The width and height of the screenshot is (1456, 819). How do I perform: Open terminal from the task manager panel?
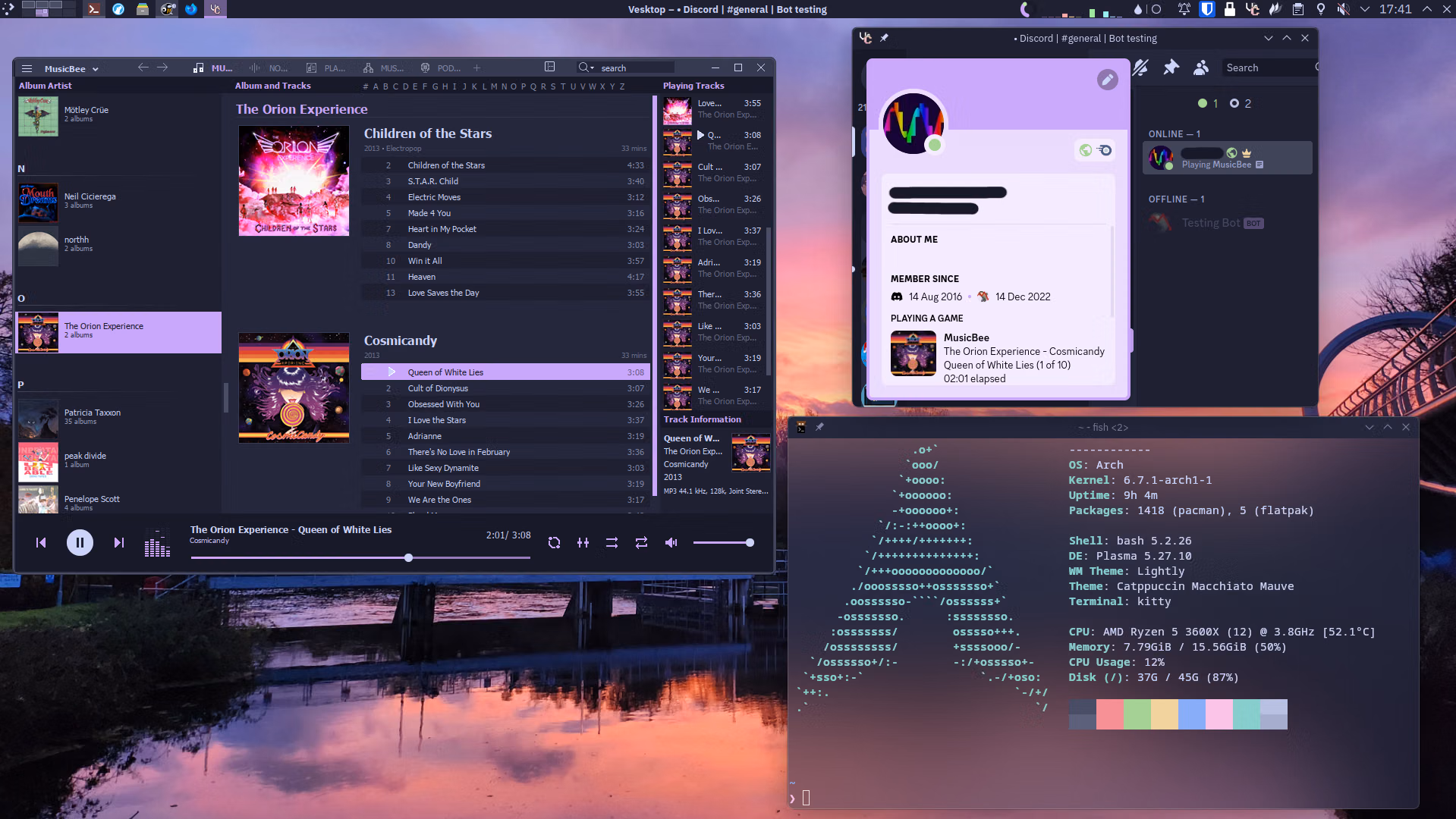click(x=93, y=9)
